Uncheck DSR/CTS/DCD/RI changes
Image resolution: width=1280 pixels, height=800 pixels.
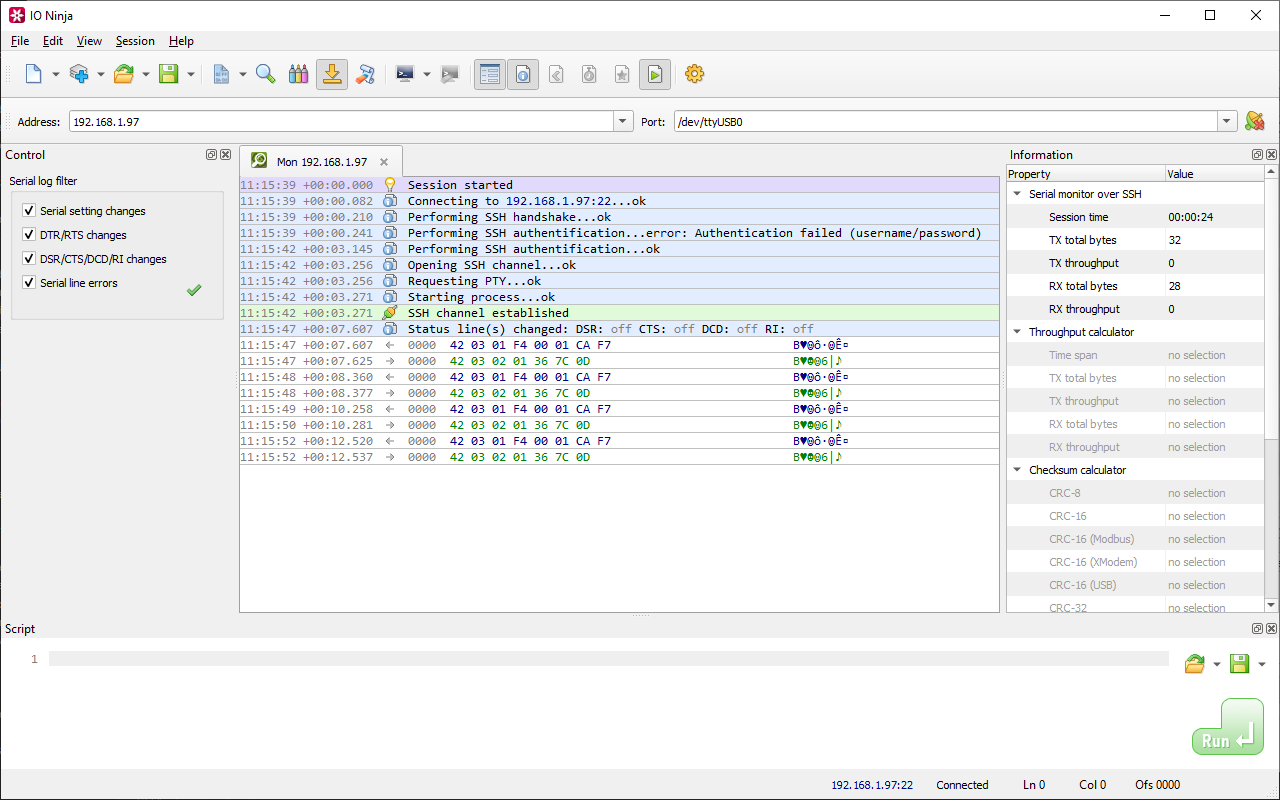tap(29, 259)
